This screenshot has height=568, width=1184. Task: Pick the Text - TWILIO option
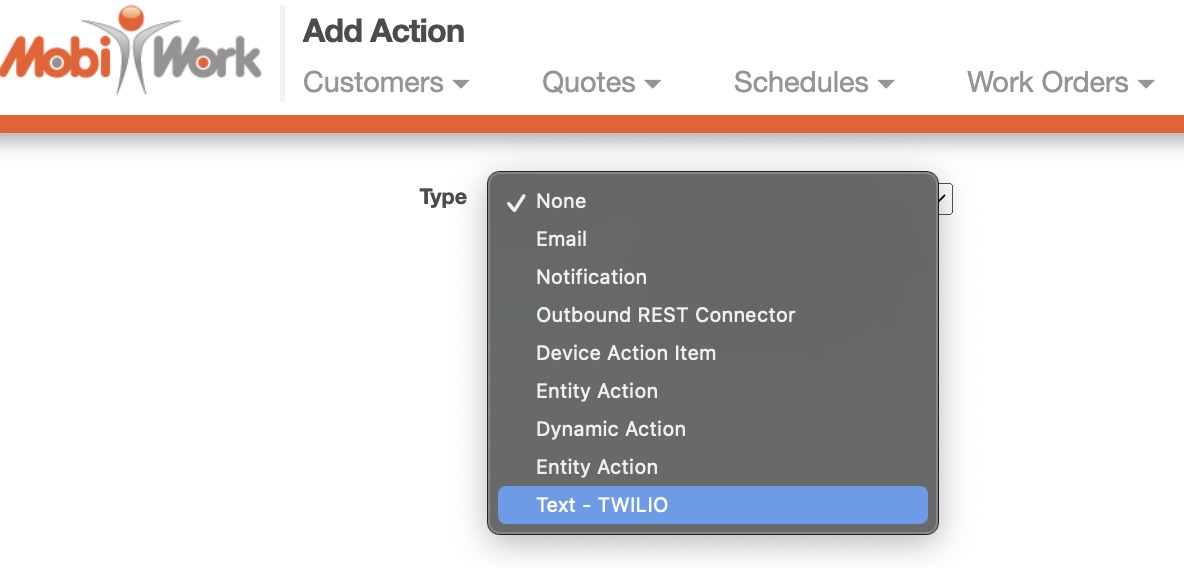(x=602, y=505)
